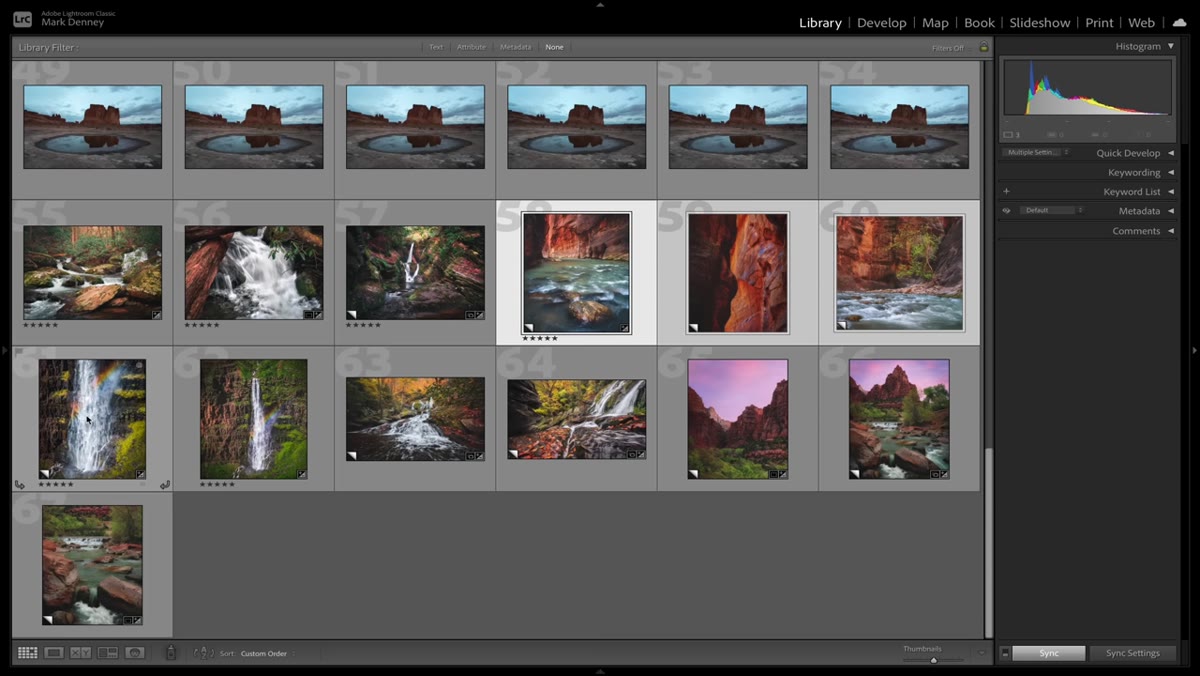
Task: Expand the Quick Develop panel
Action: pyautogui.click(x=1171, y=153)
